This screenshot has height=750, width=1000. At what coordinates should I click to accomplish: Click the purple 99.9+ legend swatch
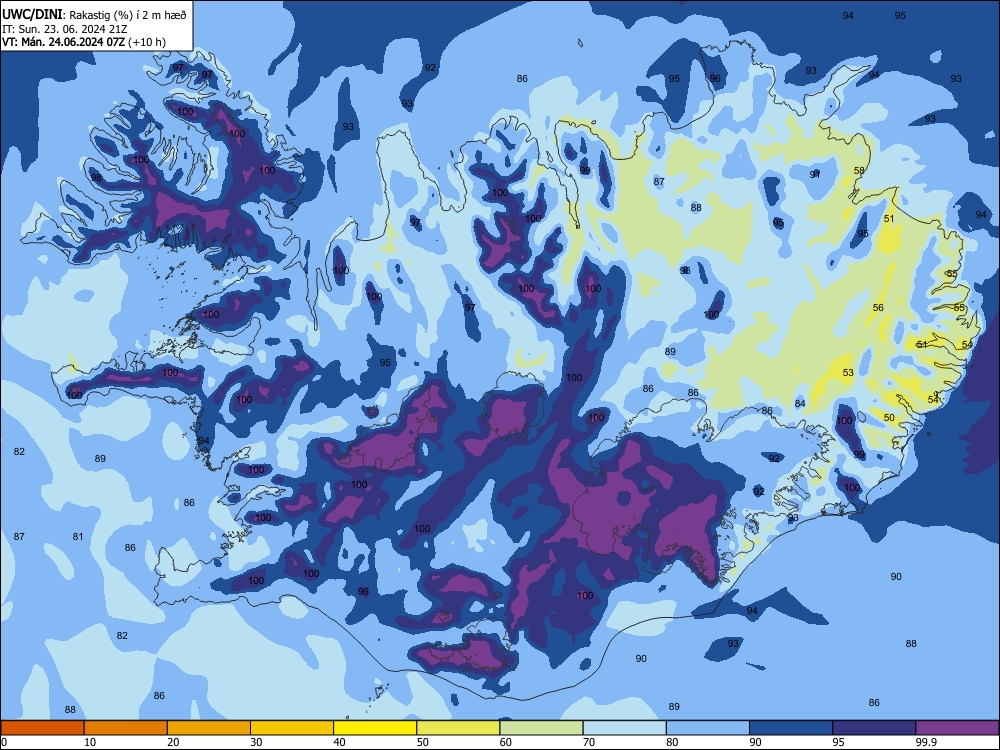click(957, 728)
